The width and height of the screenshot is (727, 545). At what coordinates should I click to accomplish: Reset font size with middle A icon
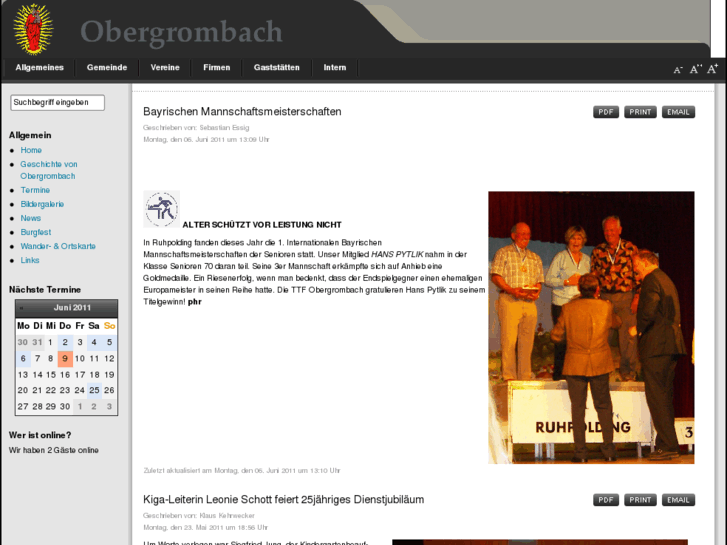tap(695, 69)
